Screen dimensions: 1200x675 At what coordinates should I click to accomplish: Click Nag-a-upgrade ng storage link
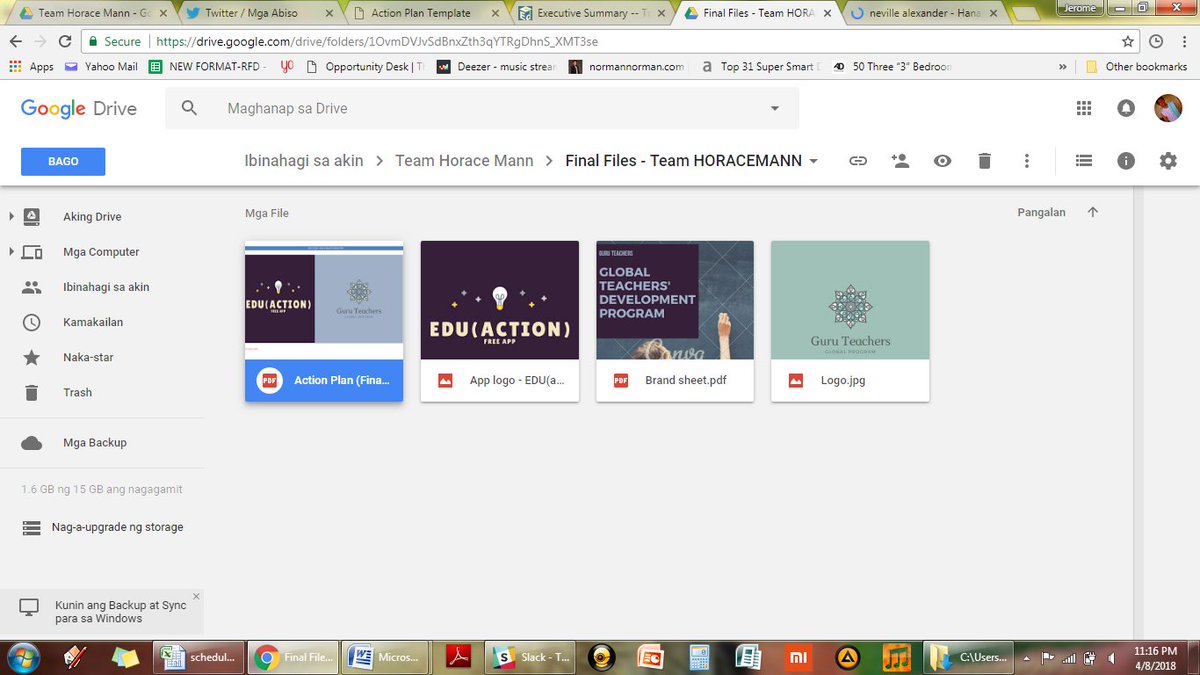[x=117, y=527]
